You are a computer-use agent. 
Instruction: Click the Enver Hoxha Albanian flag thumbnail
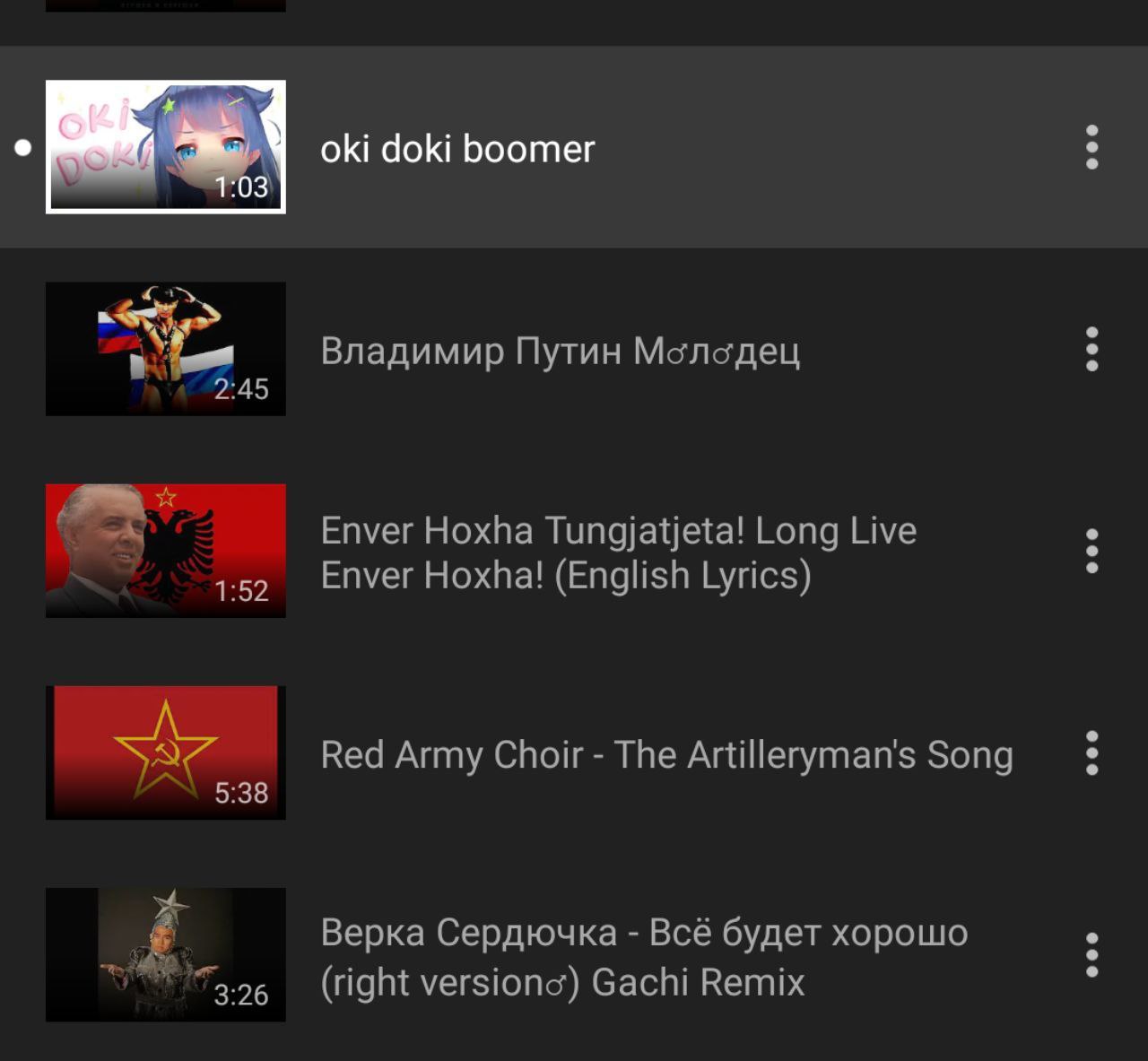click(x=166, y=551)
